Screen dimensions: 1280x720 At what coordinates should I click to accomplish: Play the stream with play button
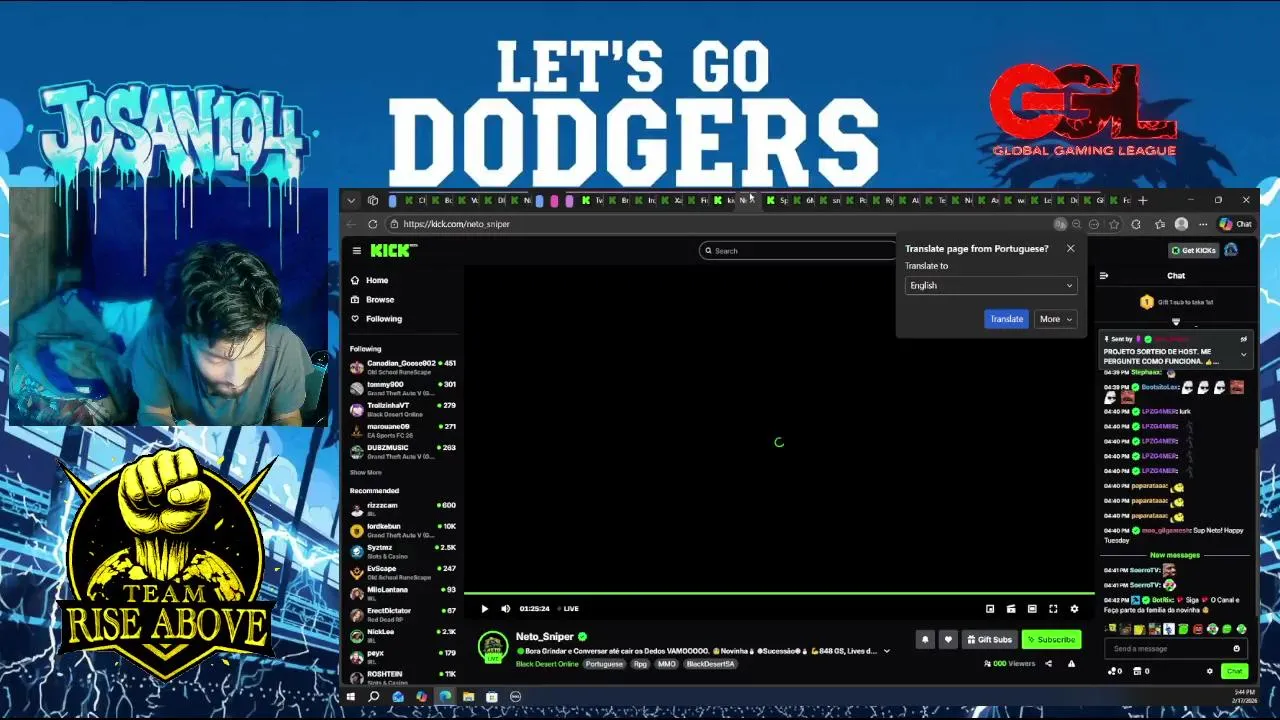tap(484, 608)
